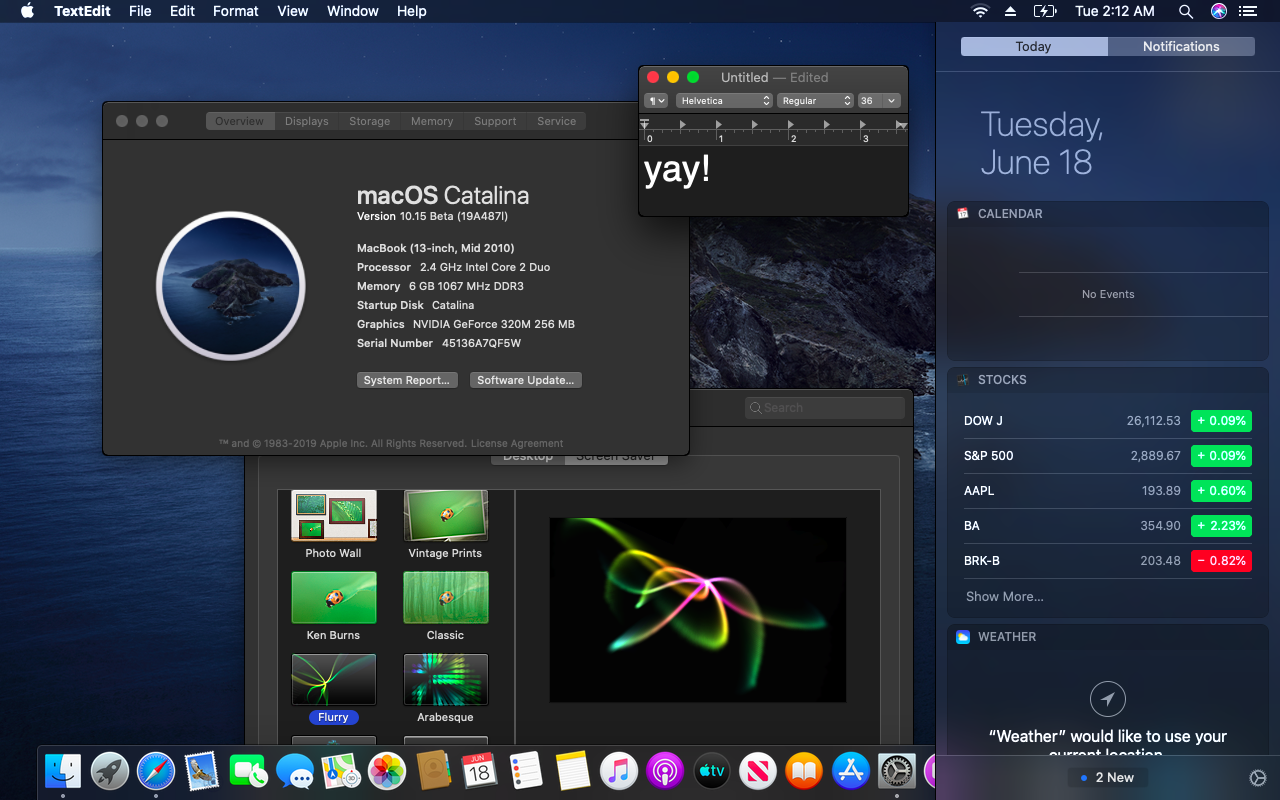1280x800 pixels.
Task: Open paragraph style dropdown in TextEdit
Action: point(656,100)
